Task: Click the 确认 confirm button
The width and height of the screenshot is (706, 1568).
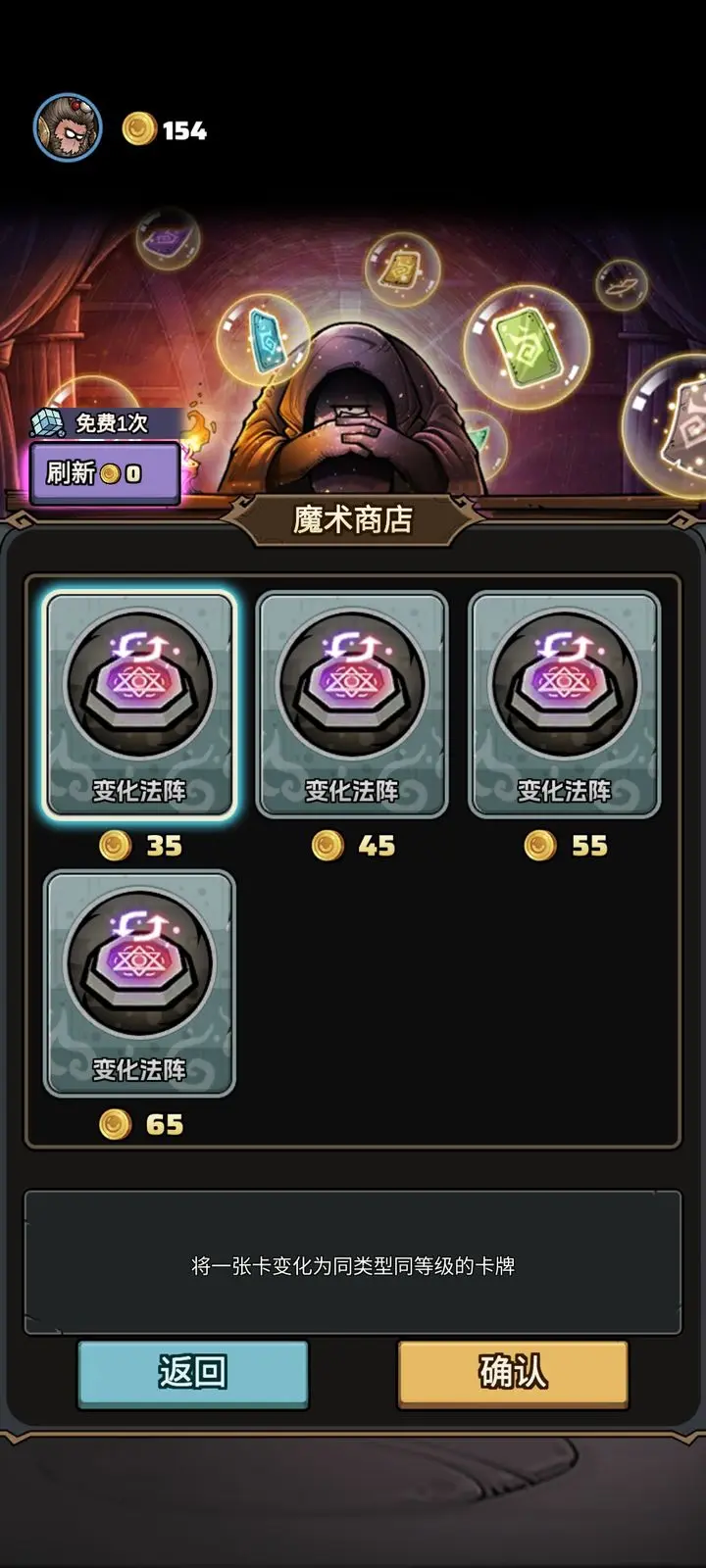Action: [513, 1374]
